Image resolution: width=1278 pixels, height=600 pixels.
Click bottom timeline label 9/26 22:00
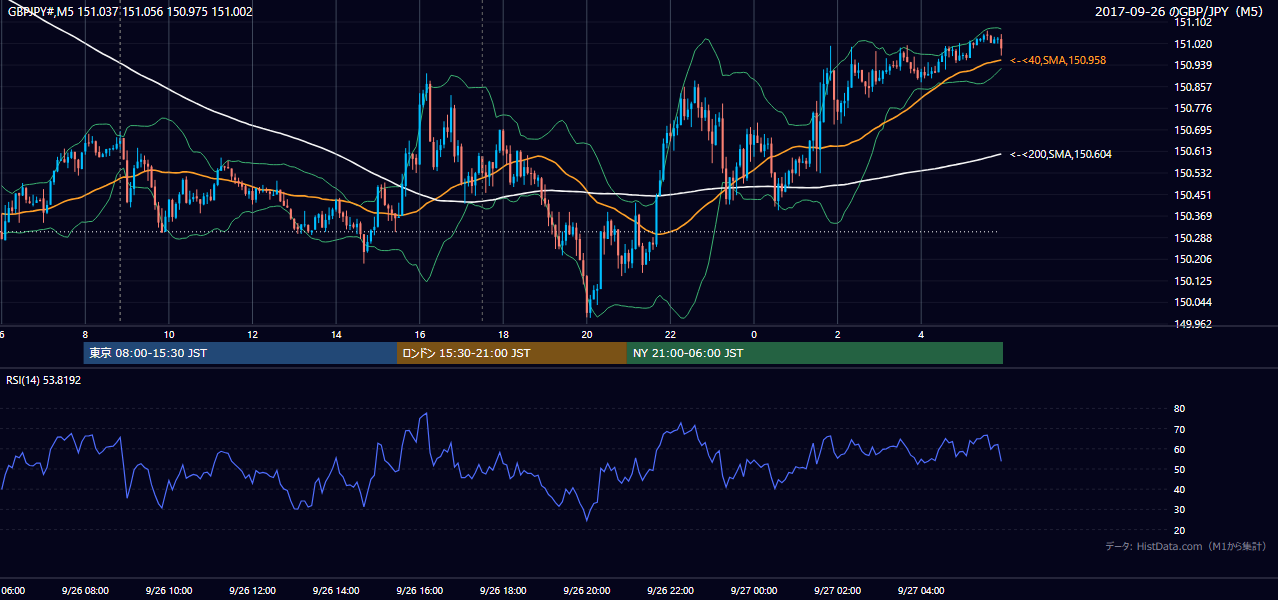(669, 591)
